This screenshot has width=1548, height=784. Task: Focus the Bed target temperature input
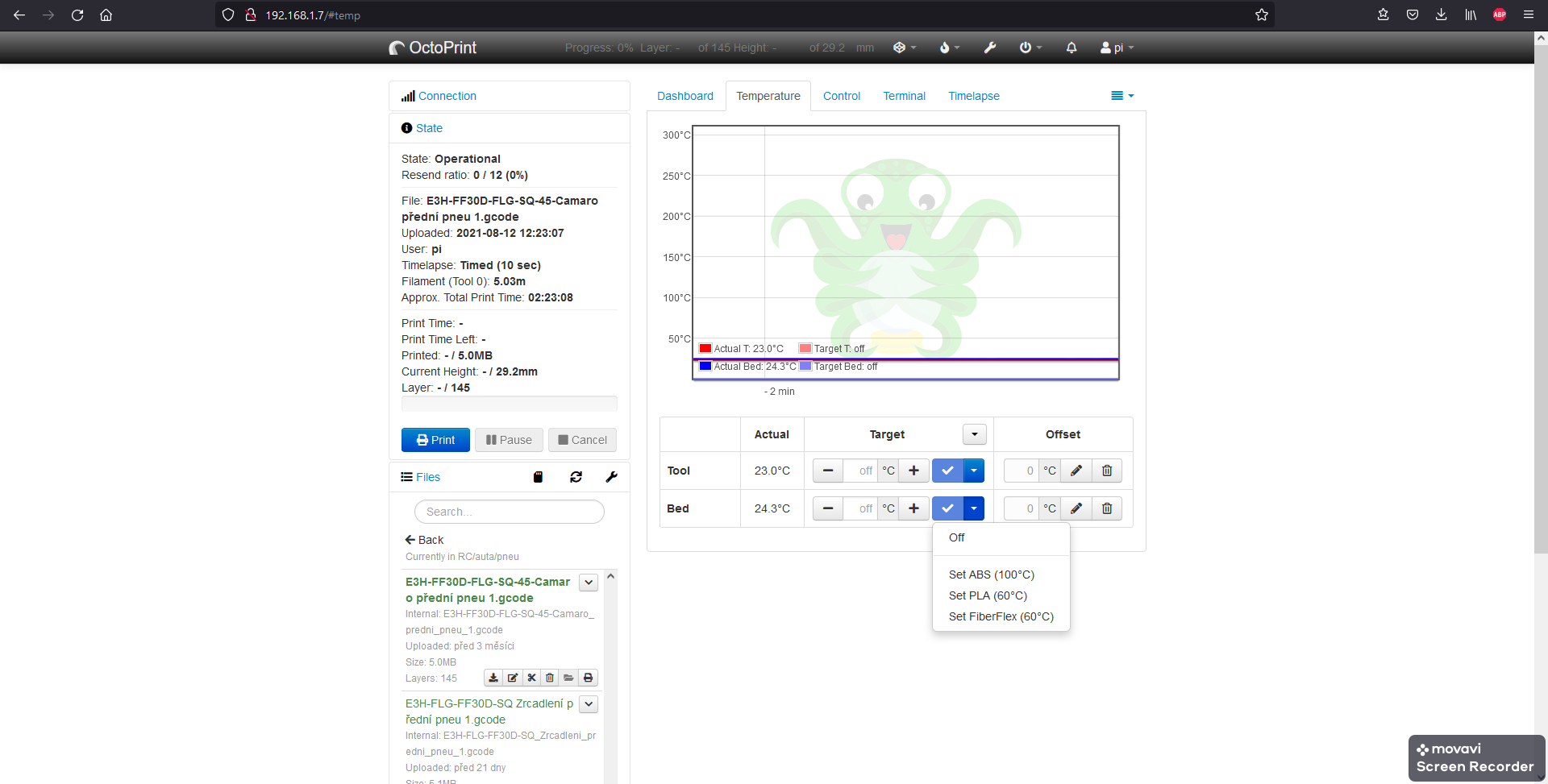point(860,508)
